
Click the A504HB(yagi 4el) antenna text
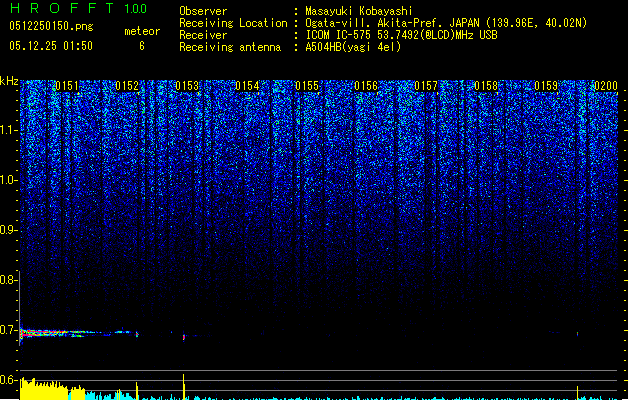(353, 47)
